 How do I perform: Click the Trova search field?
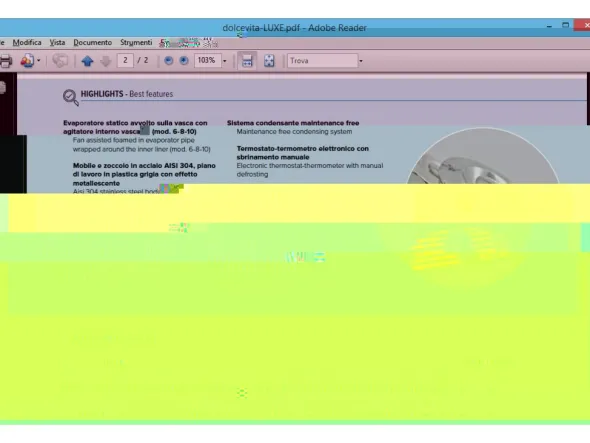322,61
